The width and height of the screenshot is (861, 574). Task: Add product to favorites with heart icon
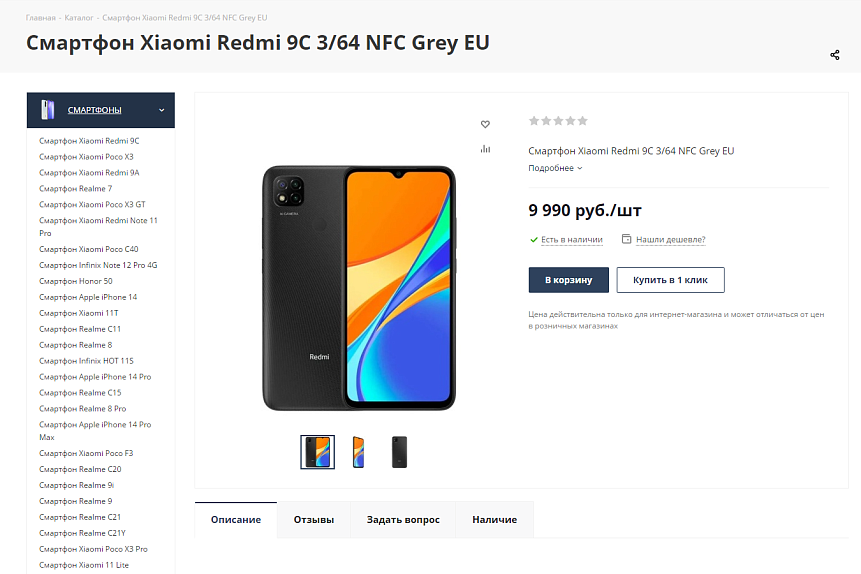pos(485,124)
